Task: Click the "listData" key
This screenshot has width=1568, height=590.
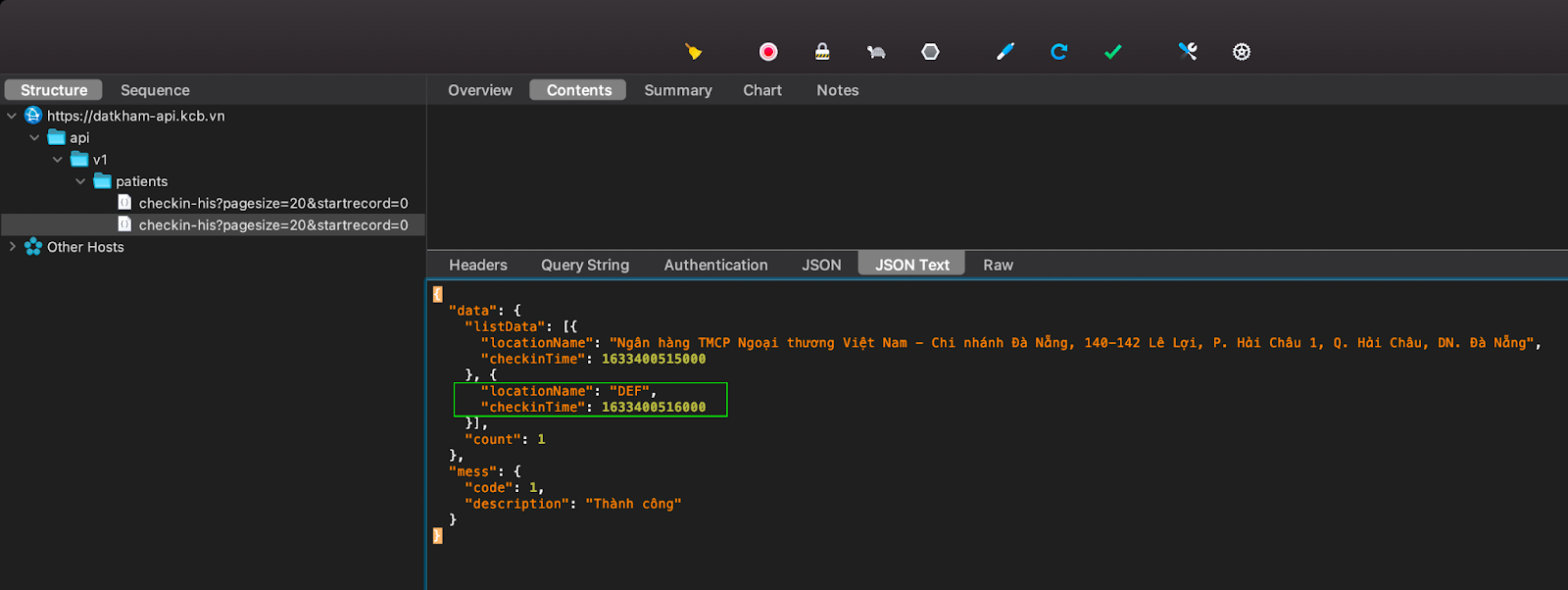Action: (505, 326)
